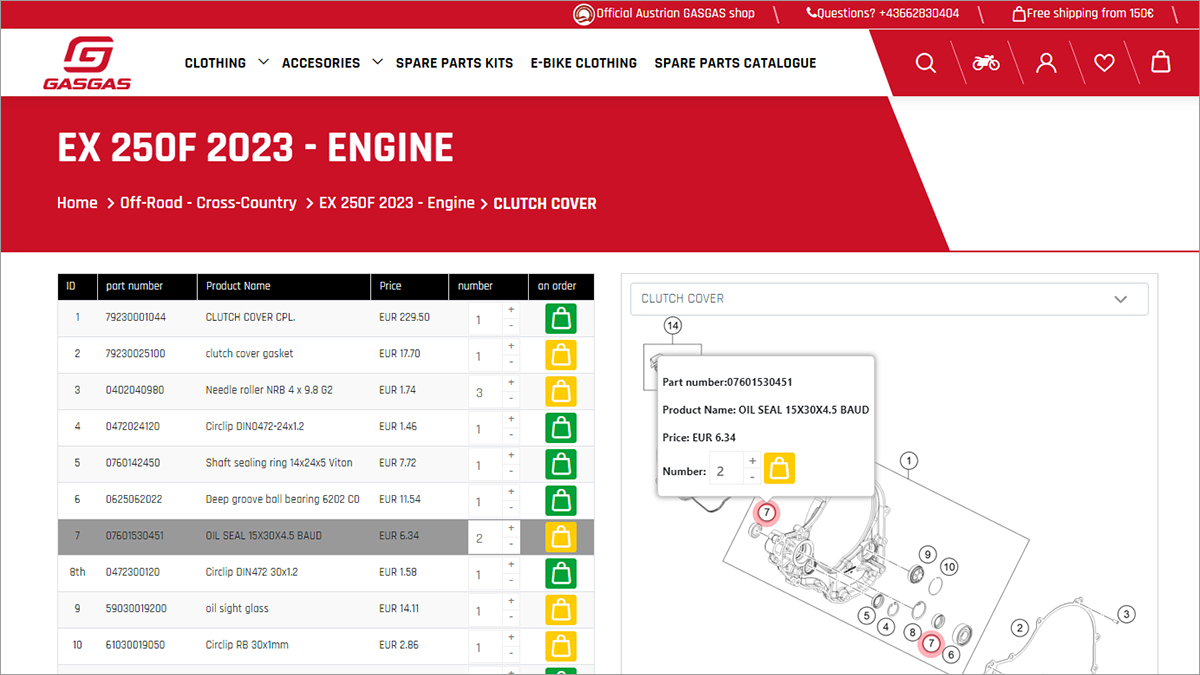Click the yellow cart button in tooltip
Screen dimensions: 1200x675
click(x=779, y=468)
